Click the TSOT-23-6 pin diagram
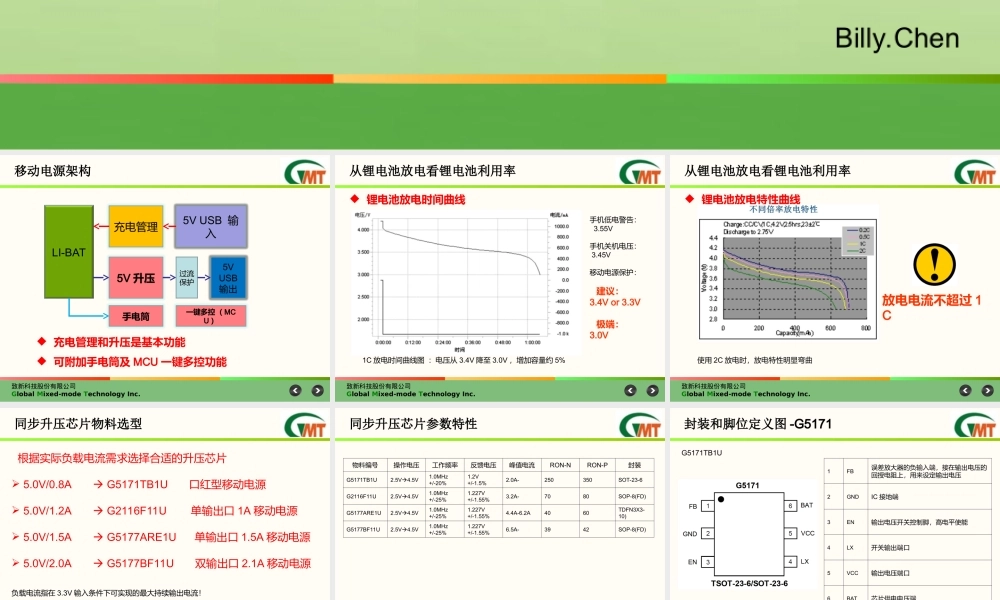 (x=748, y=533)
